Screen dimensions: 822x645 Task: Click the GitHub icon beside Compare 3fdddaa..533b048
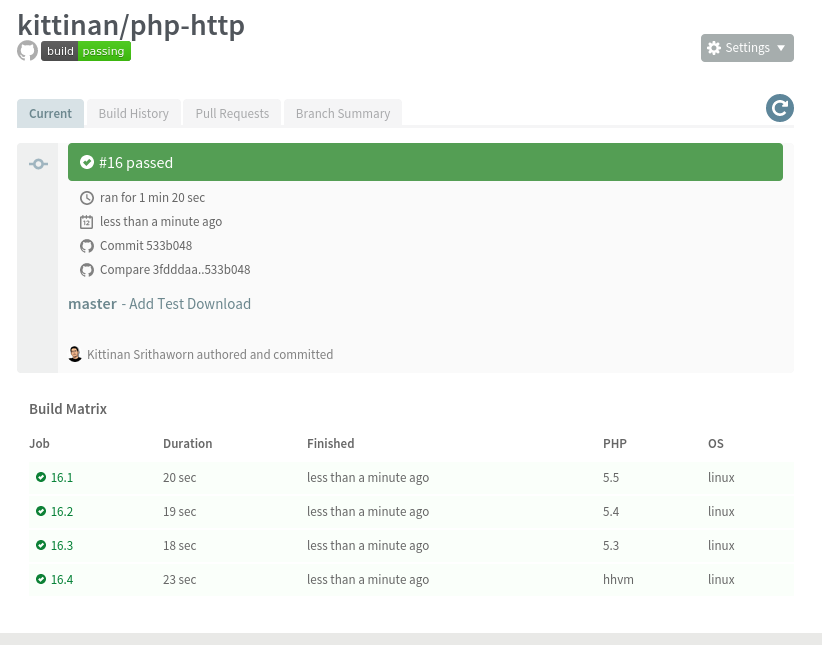(86, 270)
